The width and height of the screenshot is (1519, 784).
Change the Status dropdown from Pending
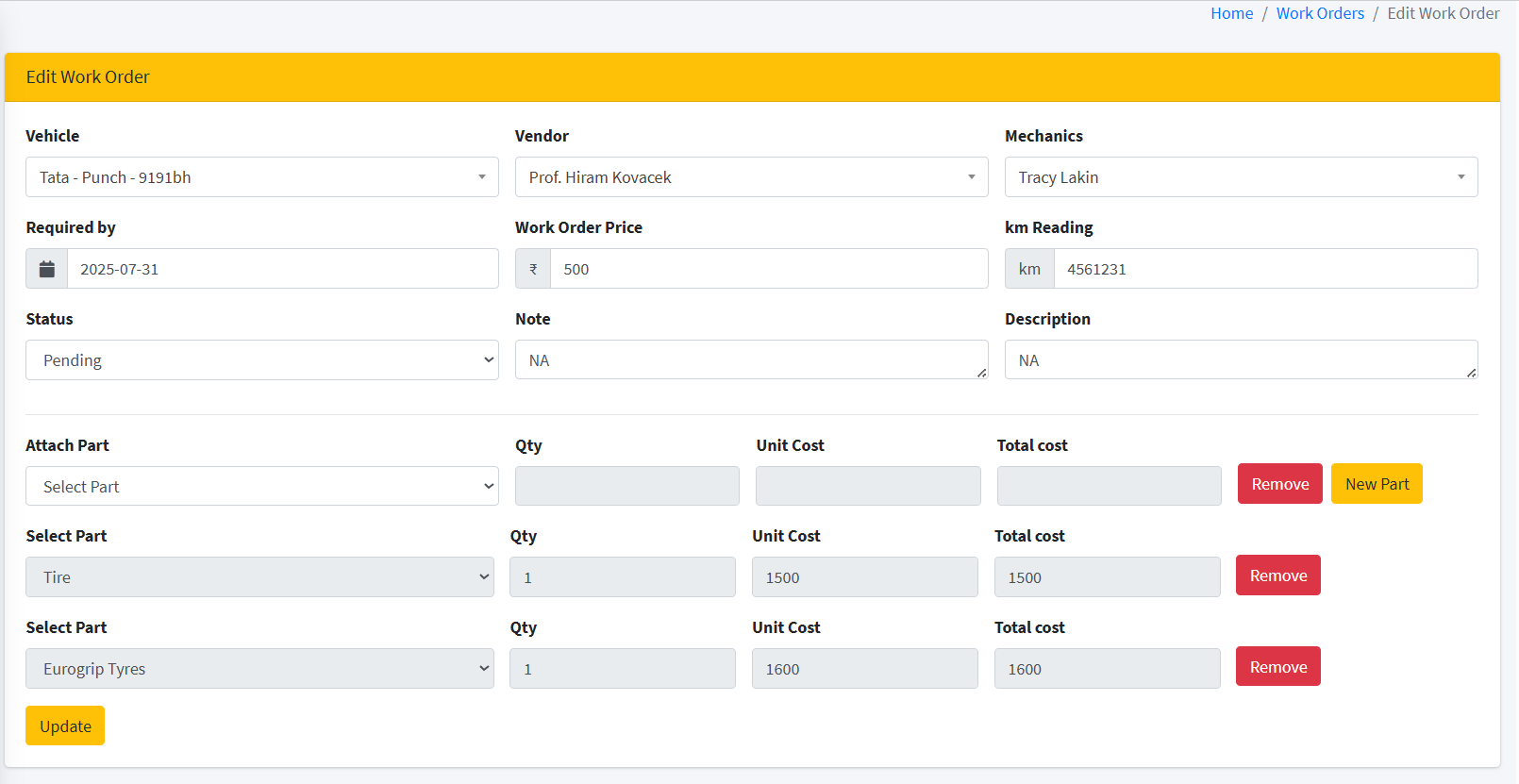261,360
